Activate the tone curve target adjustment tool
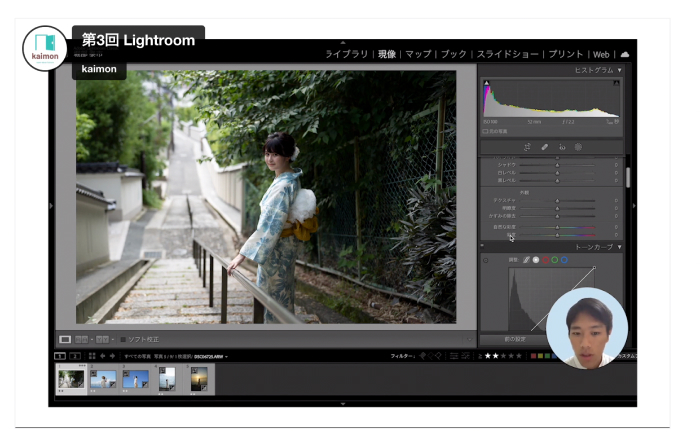700x440 pixels. (487, 261)
